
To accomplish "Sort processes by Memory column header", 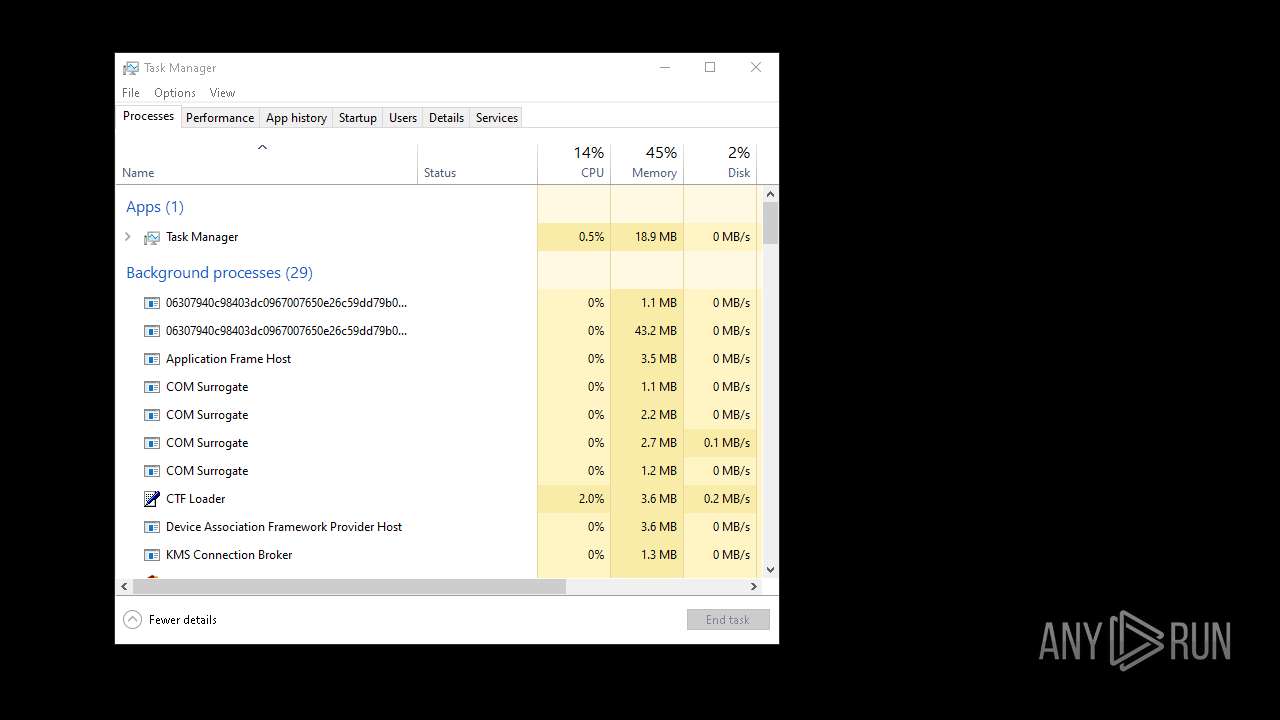I will coord(647,164).
